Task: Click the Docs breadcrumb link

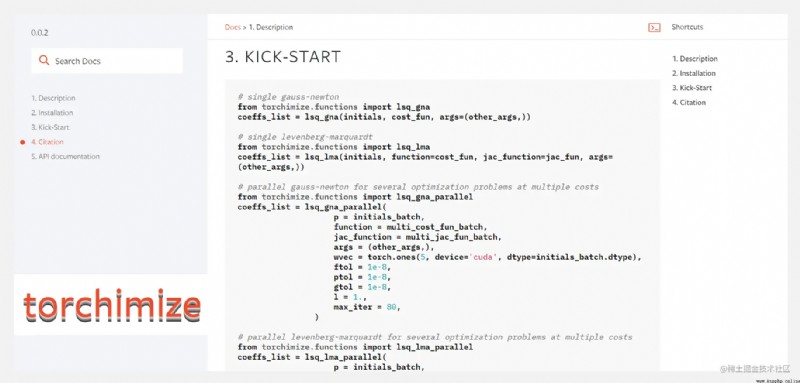Action: click(x=232, y=27)
